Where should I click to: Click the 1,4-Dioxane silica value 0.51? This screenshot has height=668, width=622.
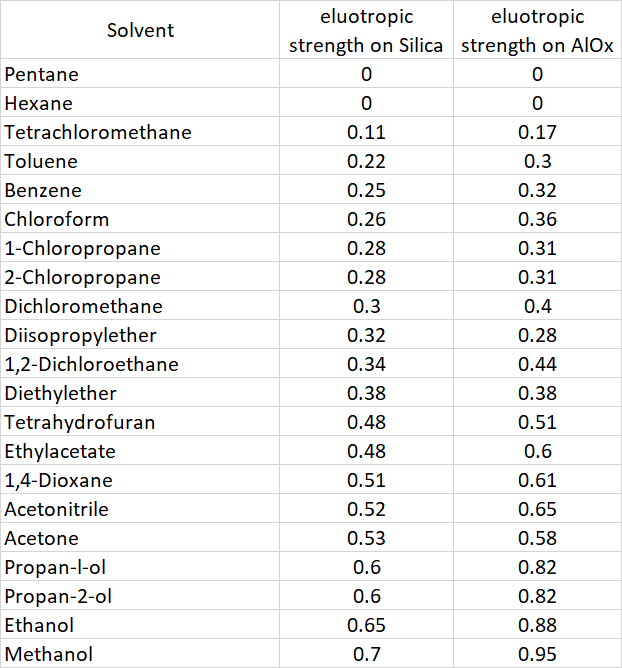(x=366, y=480)
